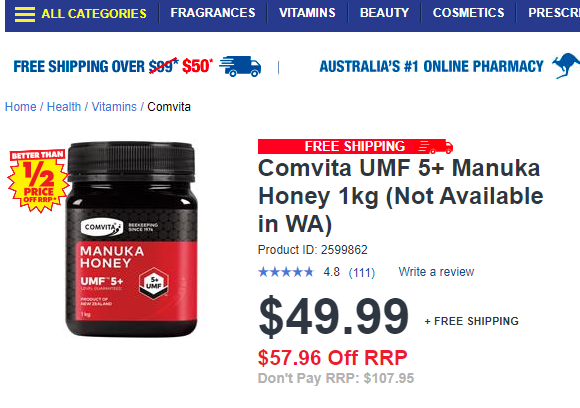Open the COSMETICS menu
580x408 pixels.
(468, 13)
